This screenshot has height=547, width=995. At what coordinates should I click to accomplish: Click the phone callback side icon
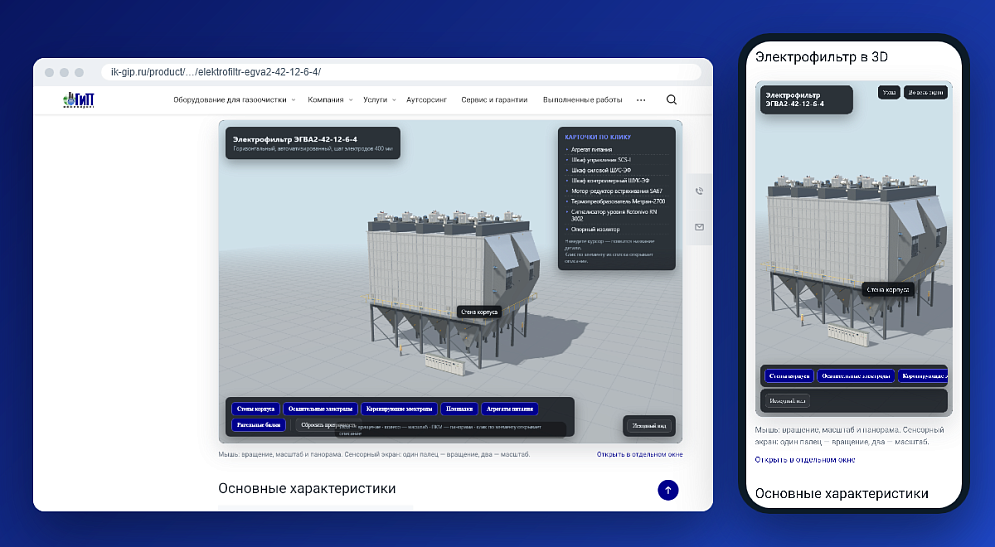click(699, 191)
